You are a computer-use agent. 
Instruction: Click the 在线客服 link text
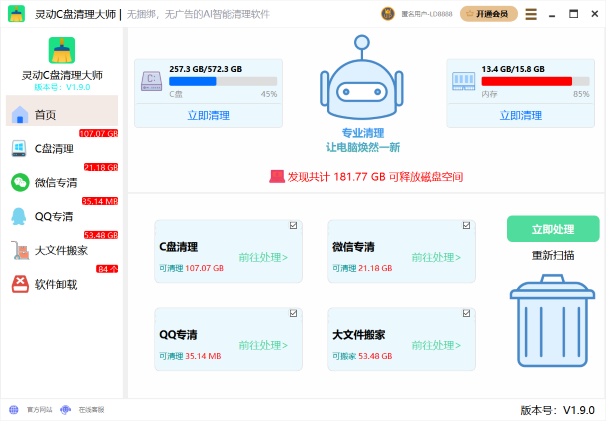coord(92,410)
